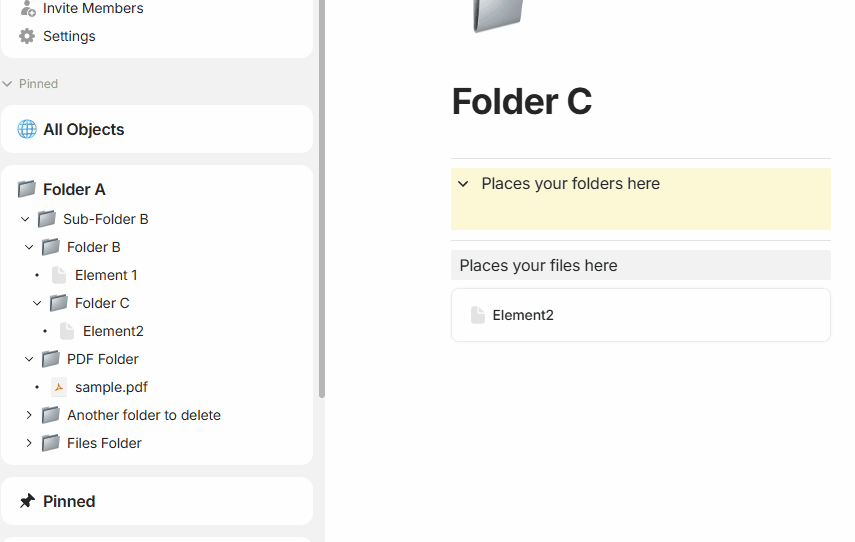Collapse the Folder B tree node
The width and height of the screenshot is (855, 542).
click(x=29, y=247)
